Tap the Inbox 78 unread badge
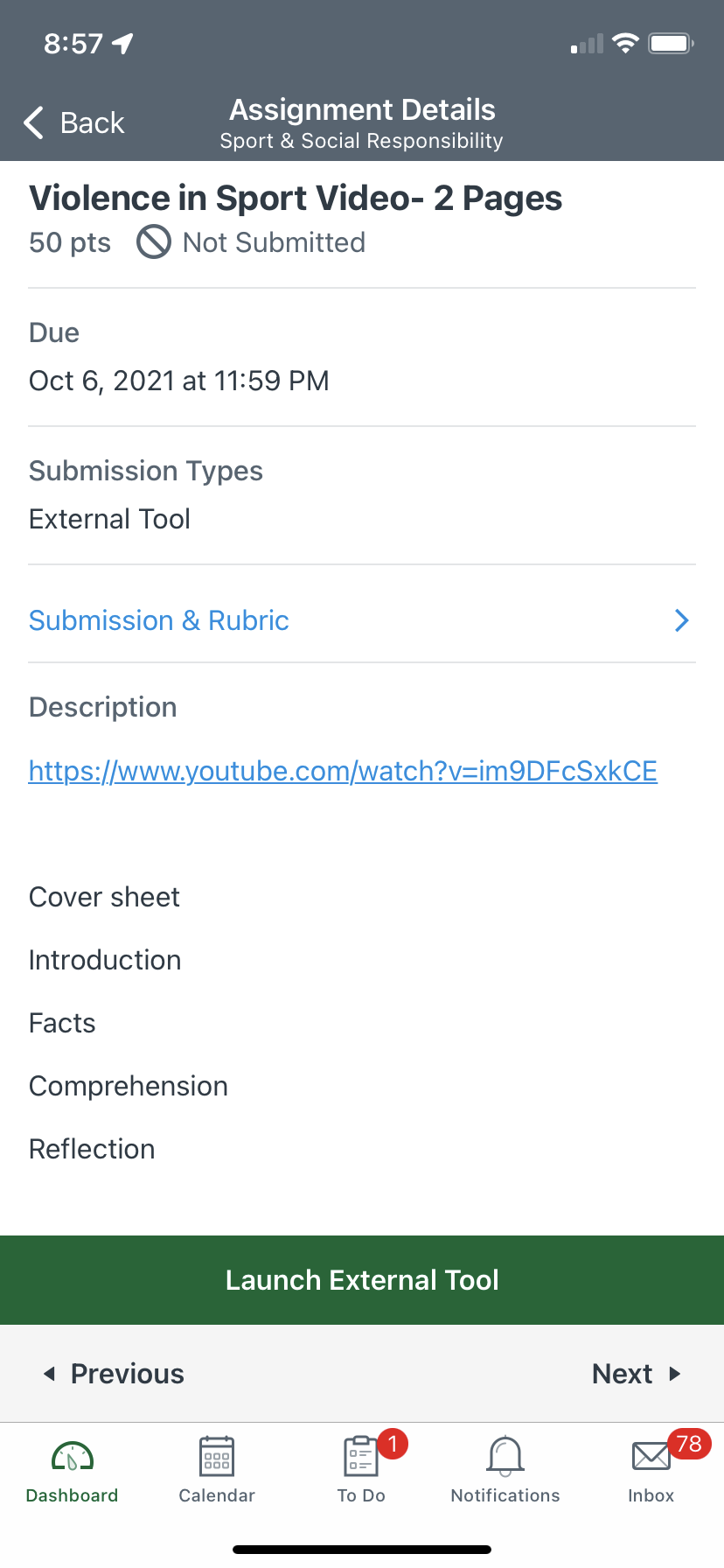This screenshot has height=1568, width=724. 689,1443
